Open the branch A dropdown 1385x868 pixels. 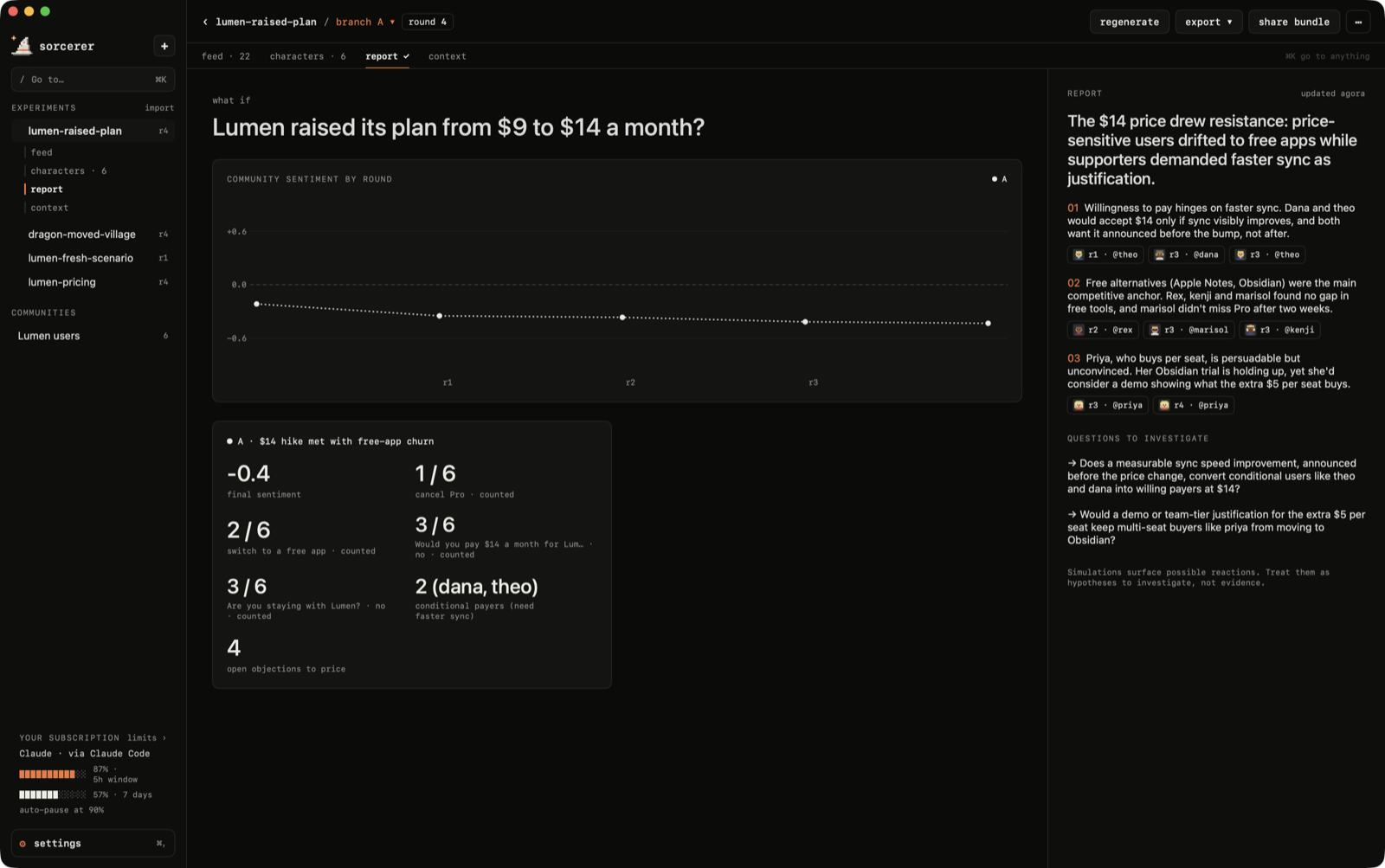pos(365,22)
